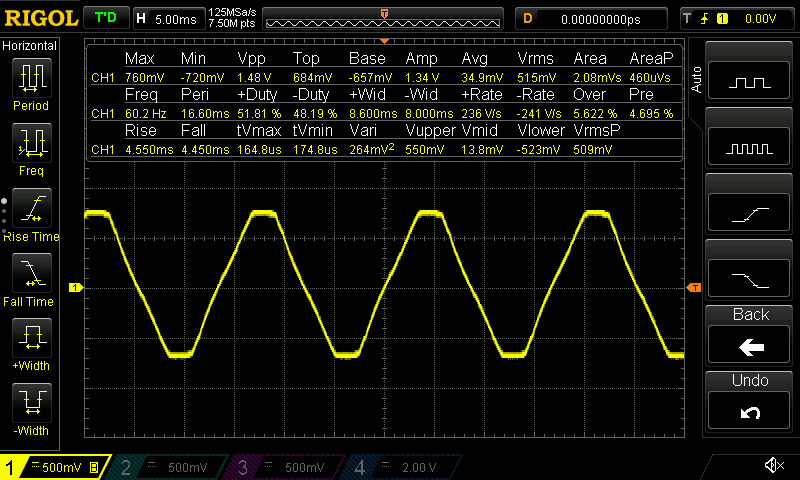Viewport: 800px width, 480px height.
Task: Click the T'D trigger status indicator
Action: click(x=106, y=18)
